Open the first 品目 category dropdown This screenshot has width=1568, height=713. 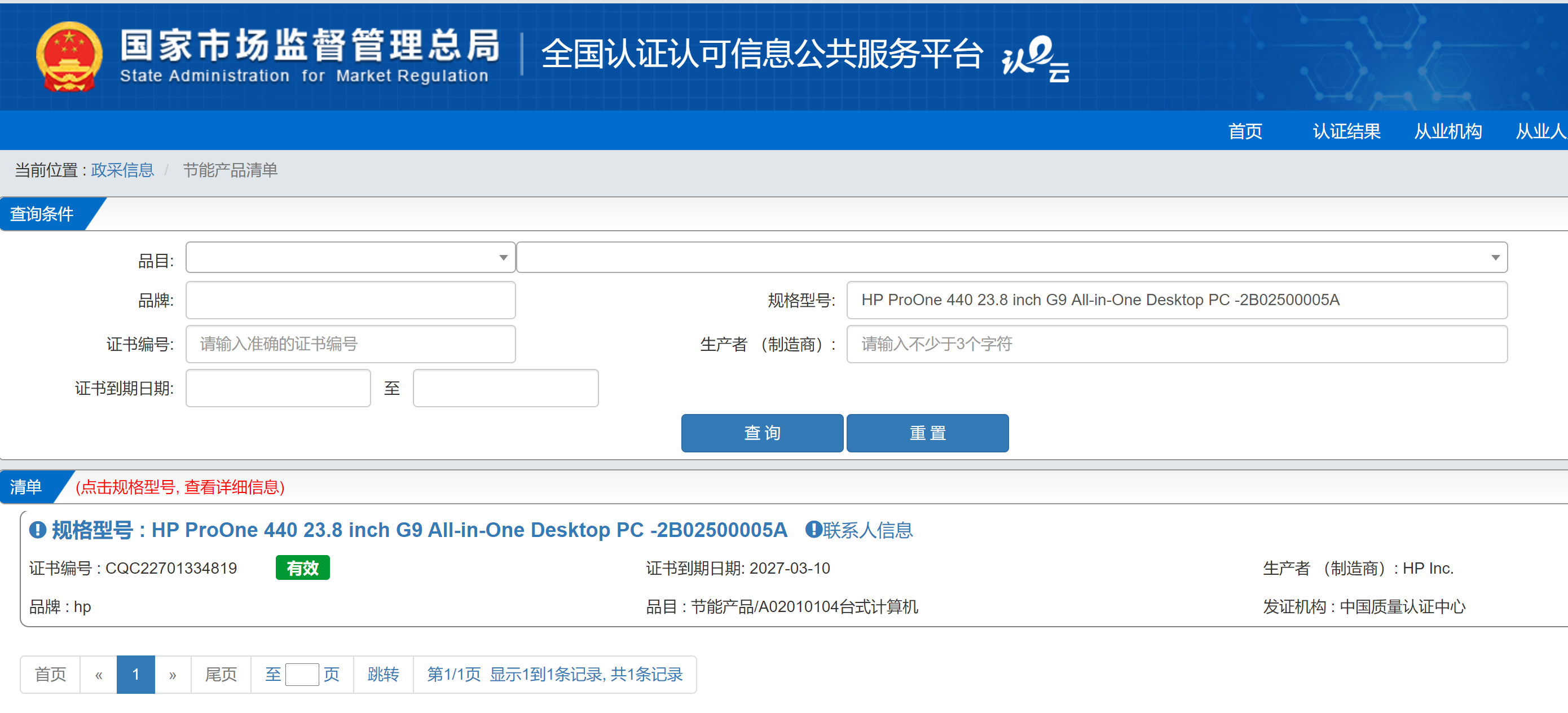[350, 258]
